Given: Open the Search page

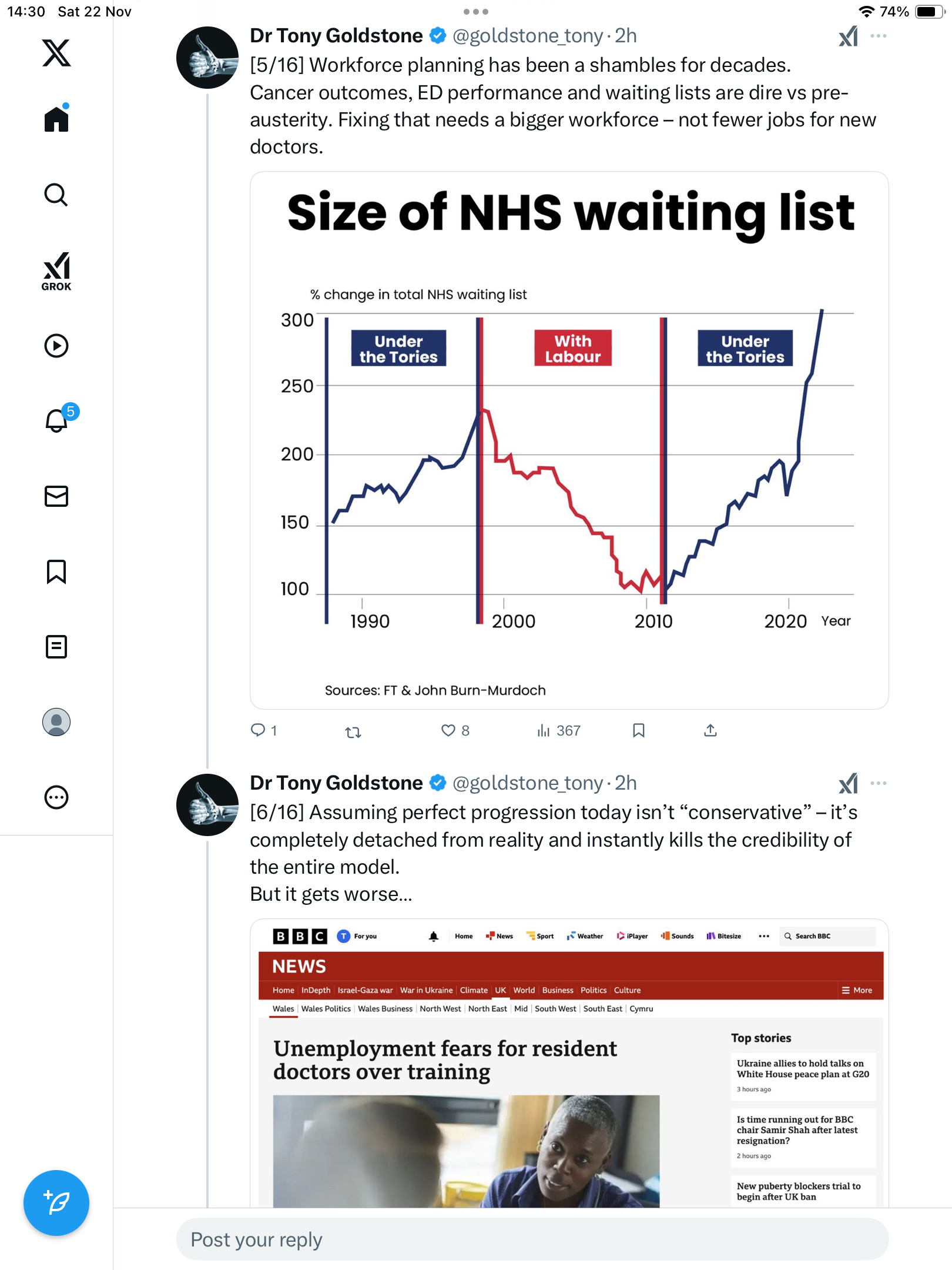Looking at the screenshot, I should coord(56,195).
